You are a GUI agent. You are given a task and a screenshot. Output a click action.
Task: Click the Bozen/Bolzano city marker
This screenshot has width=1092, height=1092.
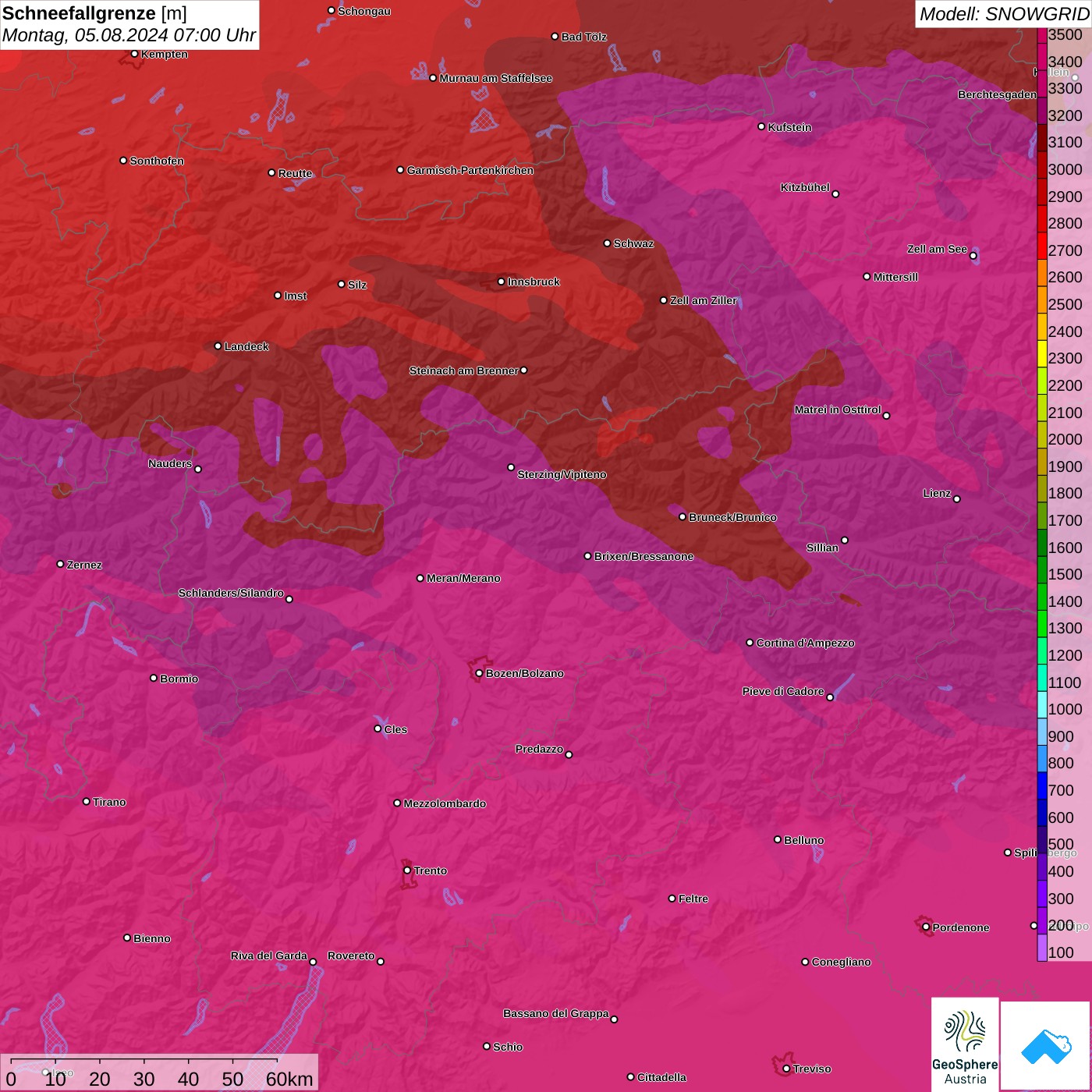pos(479,673)
